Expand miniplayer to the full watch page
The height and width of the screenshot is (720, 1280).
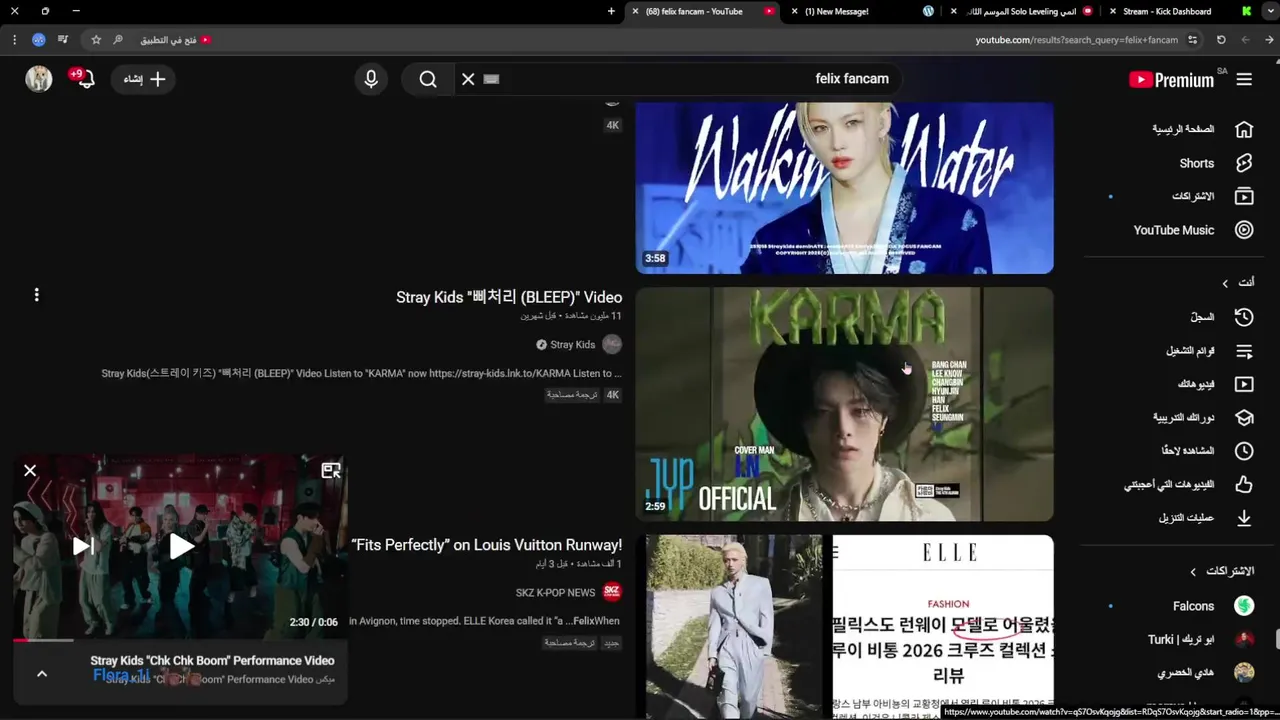[x=331, y=470]
